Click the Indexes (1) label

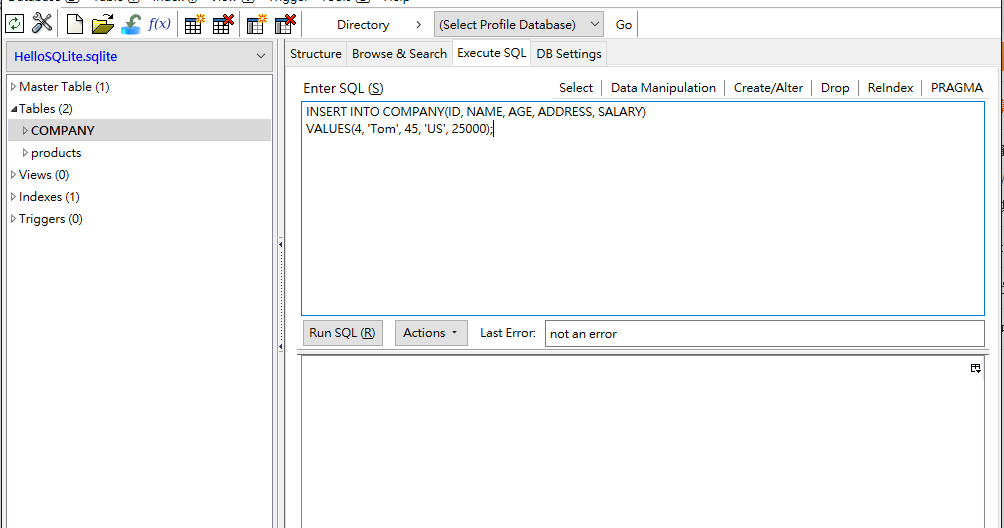(x=49, y=196)
